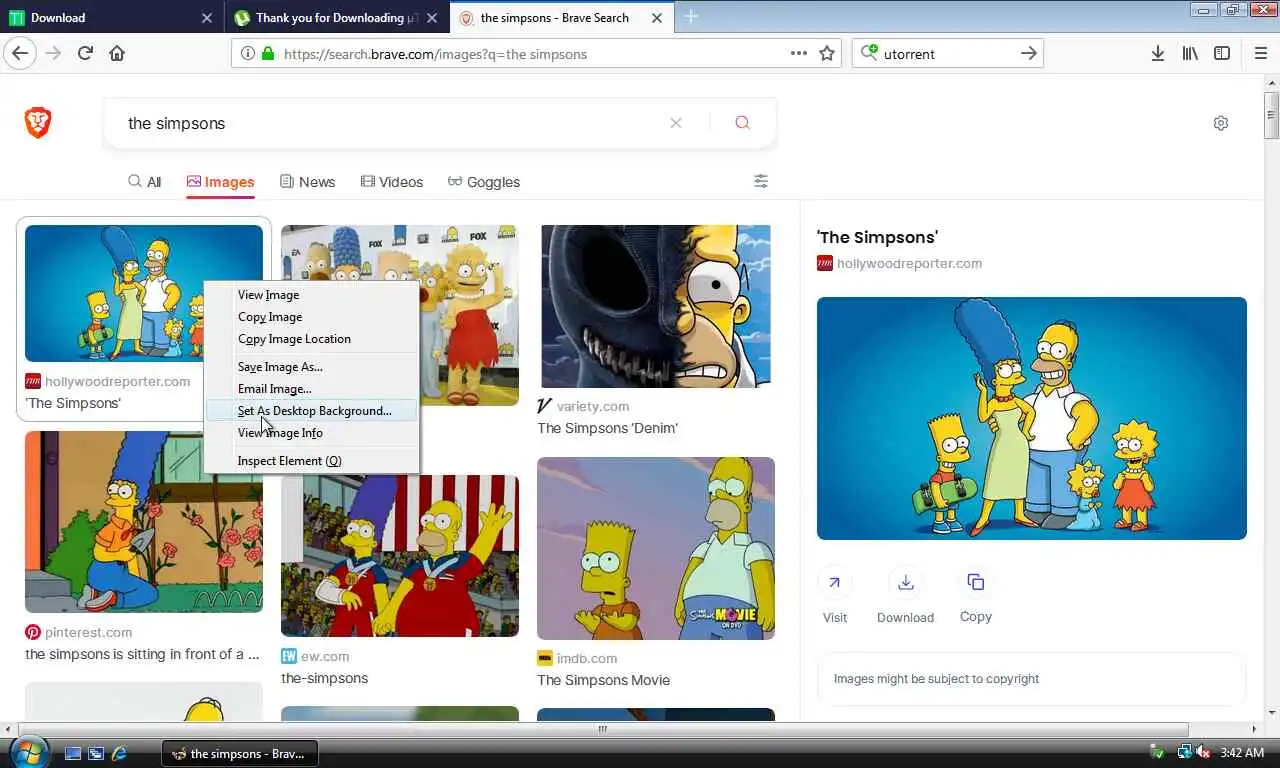This screenshot has height=768, width=1280.
Task: Click the Copy image icon
Action: click(x=976, y=582)
